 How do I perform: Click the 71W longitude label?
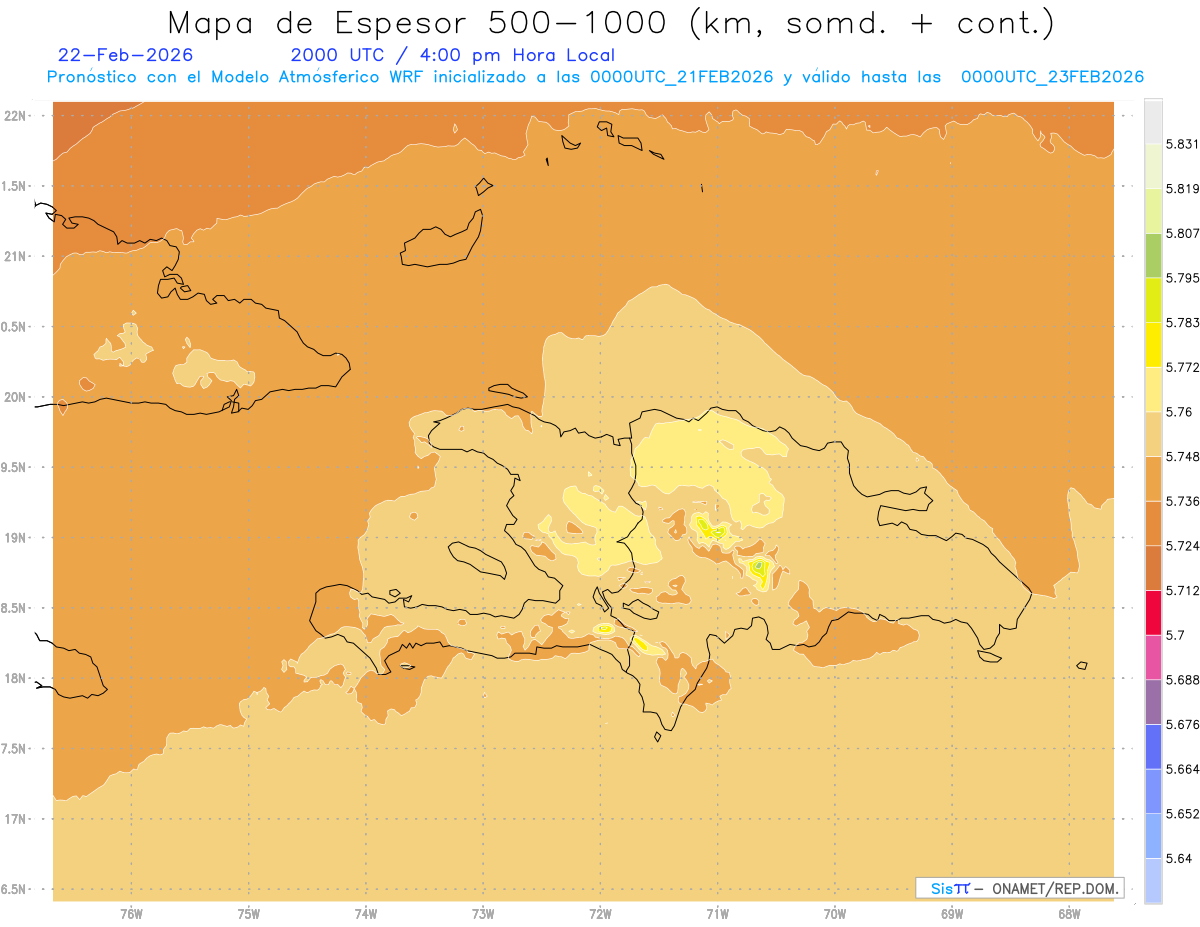click(717, 914)
